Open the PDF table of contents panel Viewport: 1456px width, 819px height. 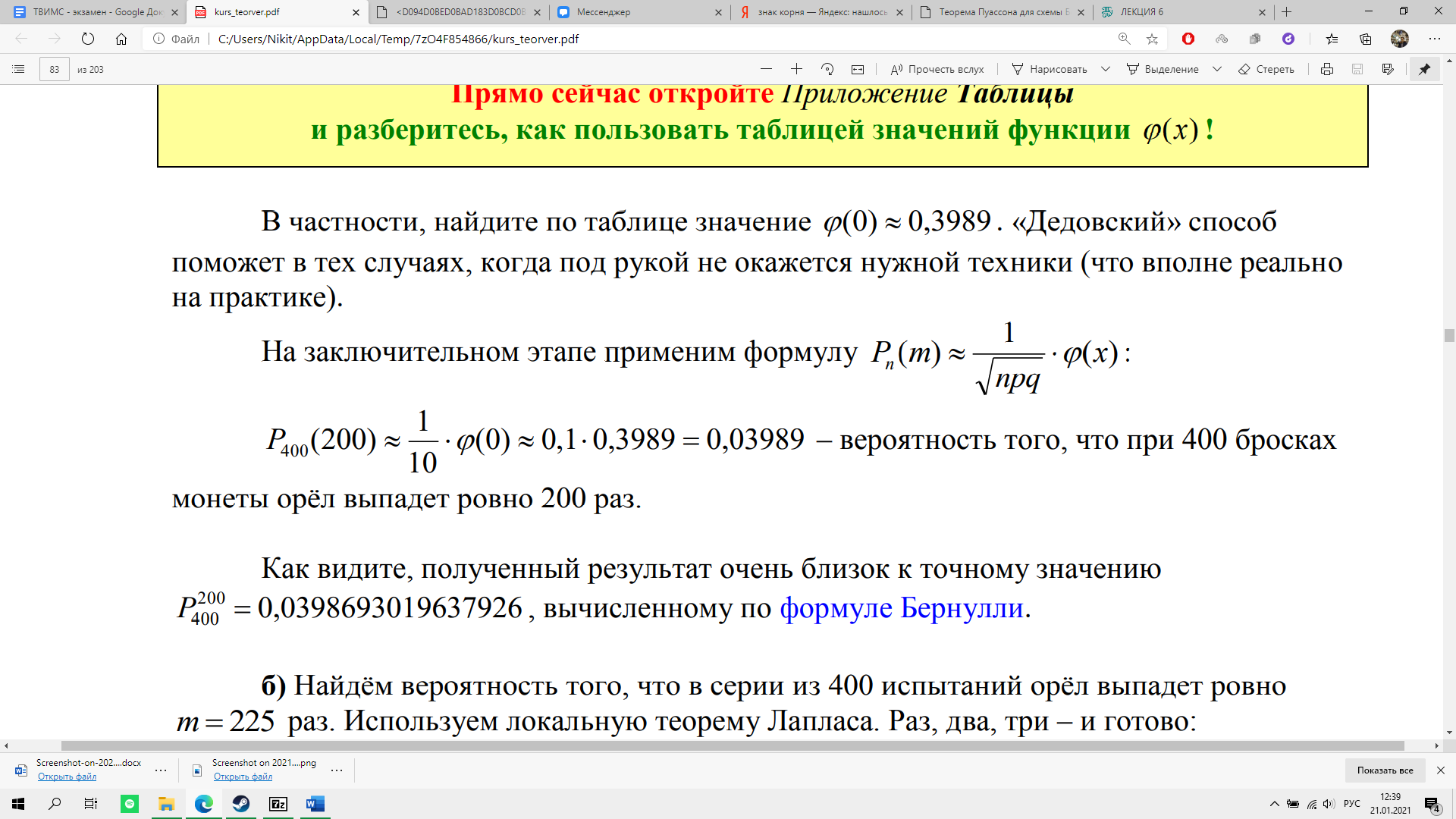coord(19,69)
